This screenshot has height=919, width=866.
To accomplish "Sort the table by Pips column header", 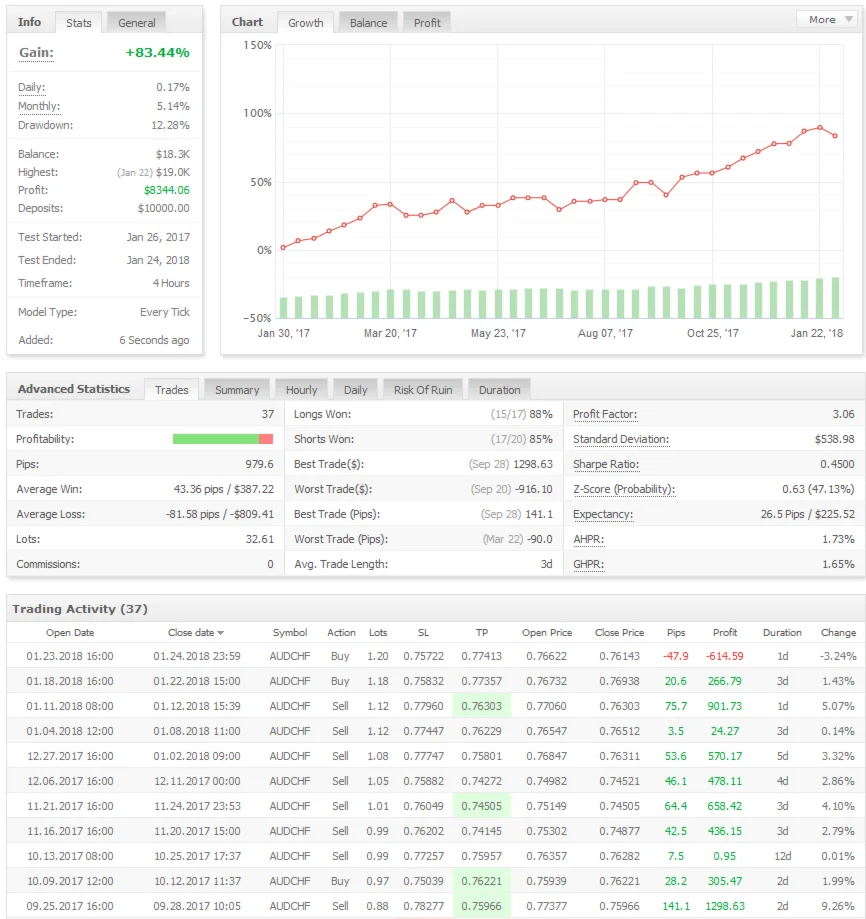I will pyautogui.click(x=676, y=633).
